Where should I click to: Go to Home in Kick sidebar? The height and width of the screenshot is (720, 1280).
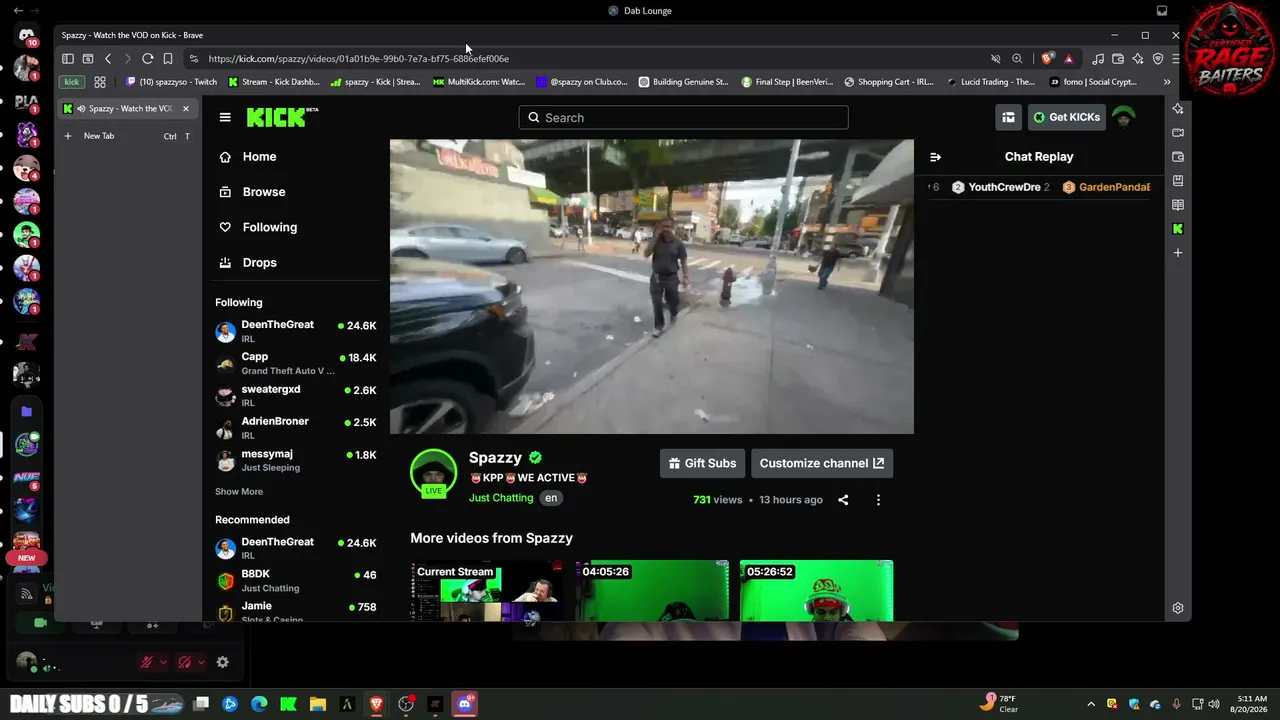(259, 157)
